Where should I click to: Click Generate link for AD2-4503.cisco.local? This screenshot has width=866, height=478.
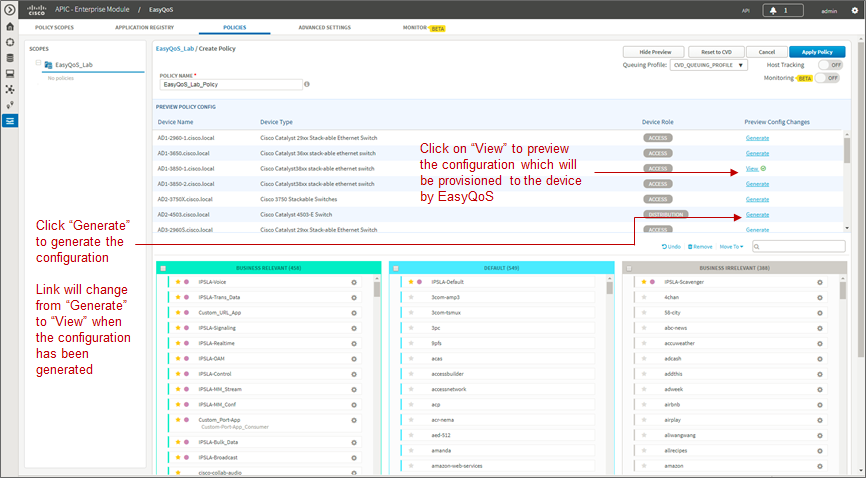click(757, 215)
